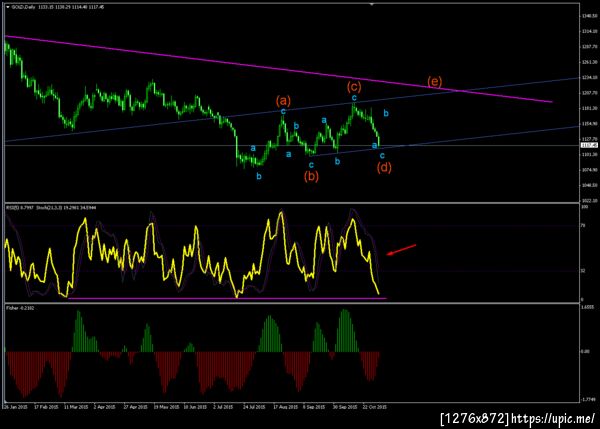This screenshot has width=600, height=429.
Task: Click the 1261.20 price axis value
Action: tap(589, 62)
